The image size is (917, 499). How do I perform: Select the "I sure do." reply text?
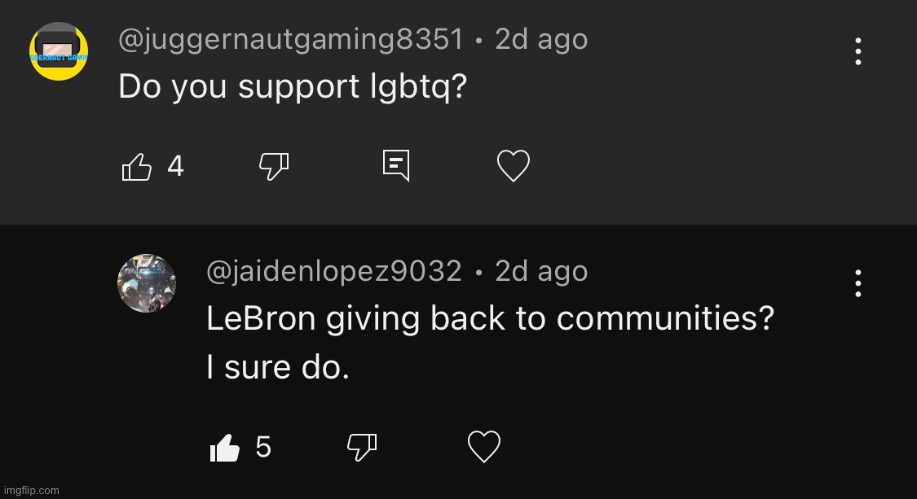tap(278, 368)
